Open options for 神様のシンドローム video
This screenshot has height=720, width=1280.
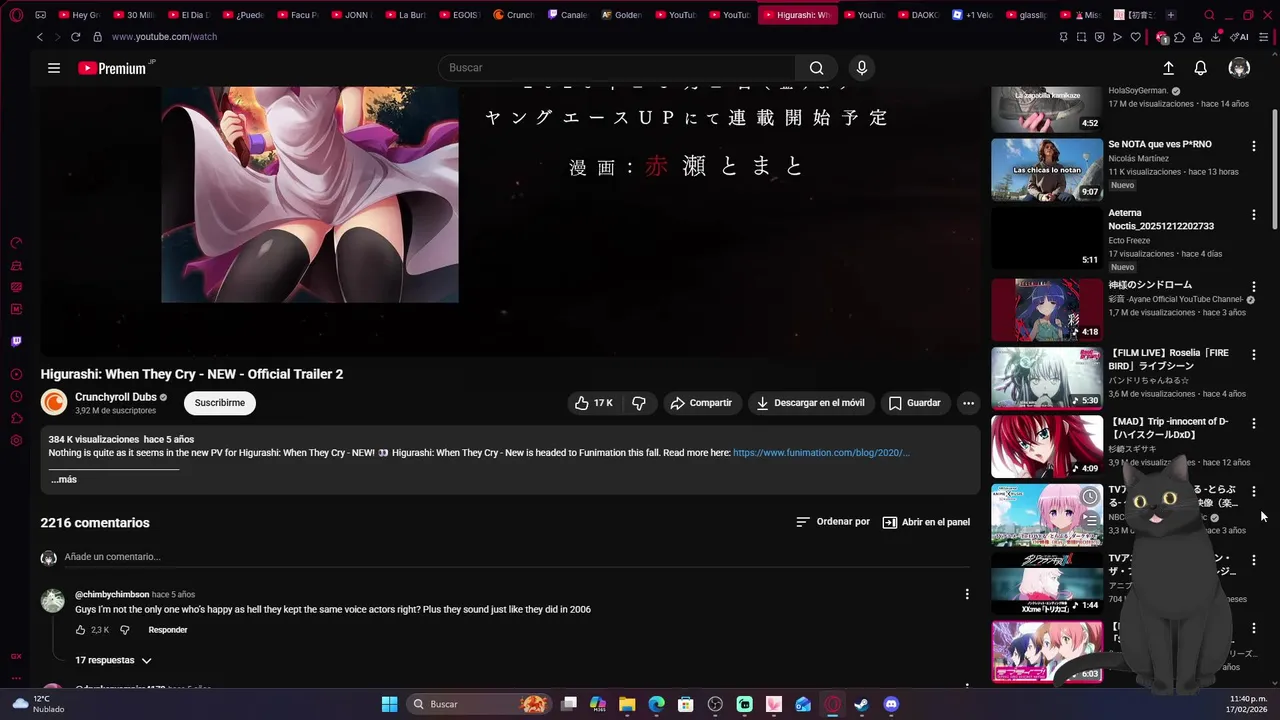pyautogui.click(x=1253, y=287)
